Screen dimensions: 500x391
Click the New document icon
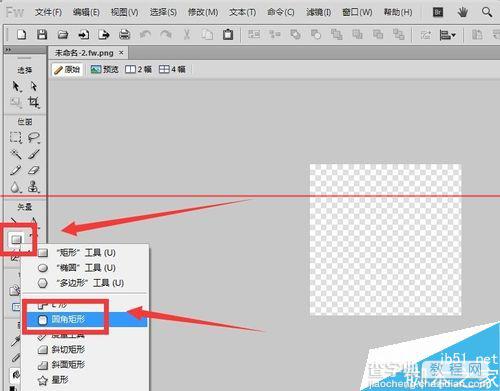coord(22,34)
